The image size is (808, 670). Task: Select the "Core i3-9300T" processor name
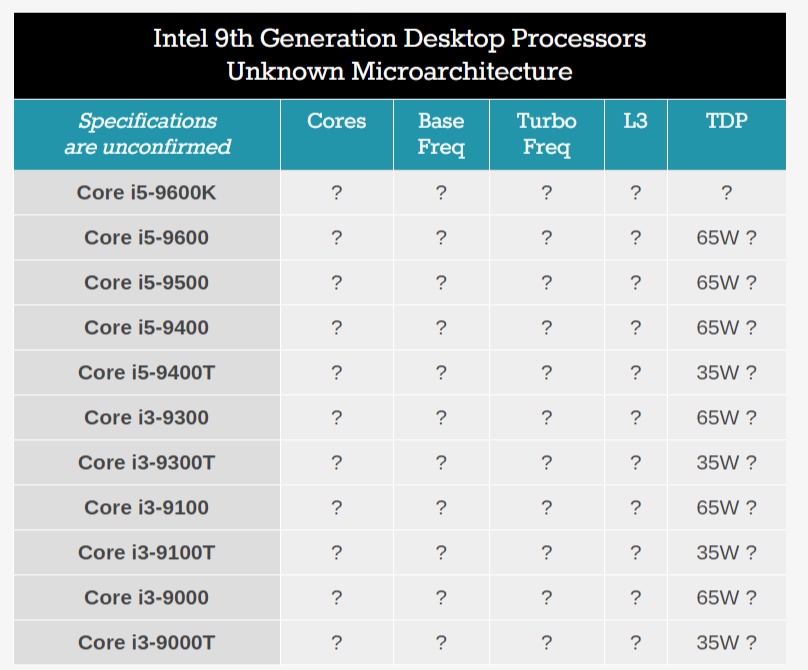[x=146, y=463]
